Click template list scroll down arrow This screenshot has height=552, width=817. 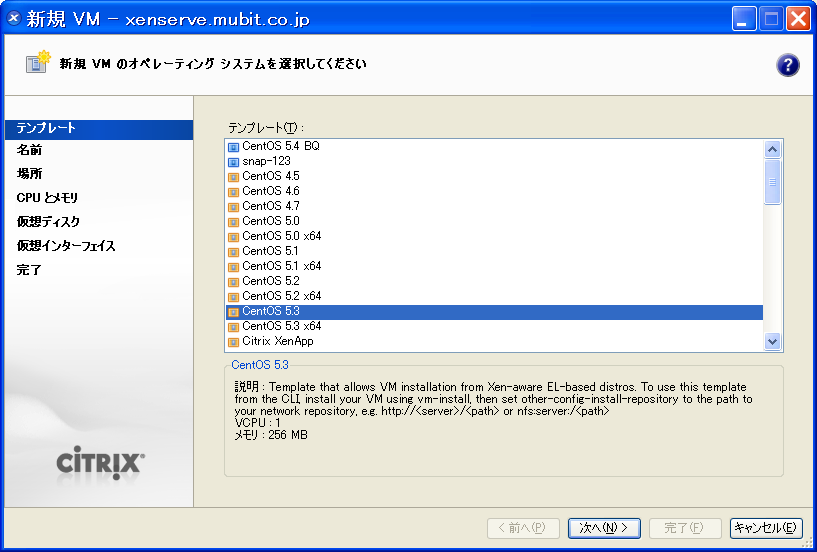[772, 341]
